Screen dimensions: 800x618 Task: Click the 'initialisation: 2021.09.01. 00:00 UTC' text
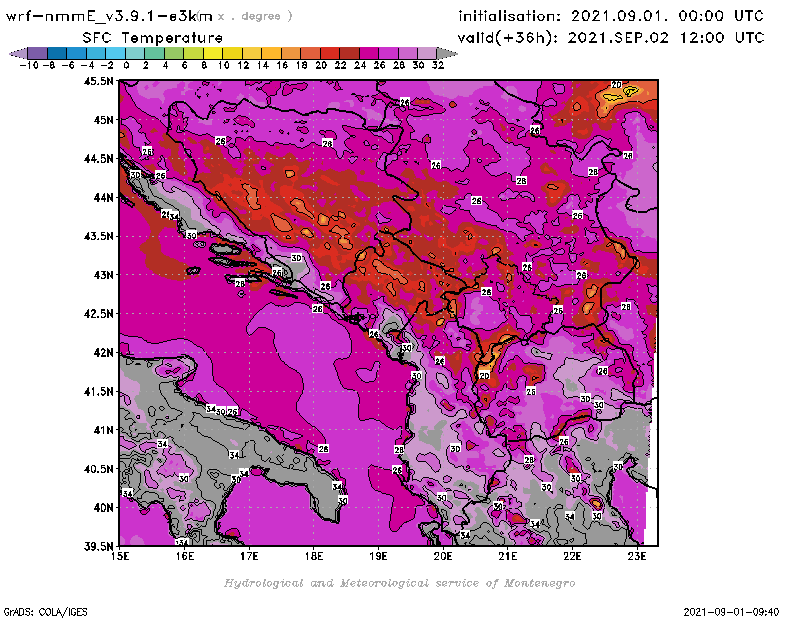(611, 16)
